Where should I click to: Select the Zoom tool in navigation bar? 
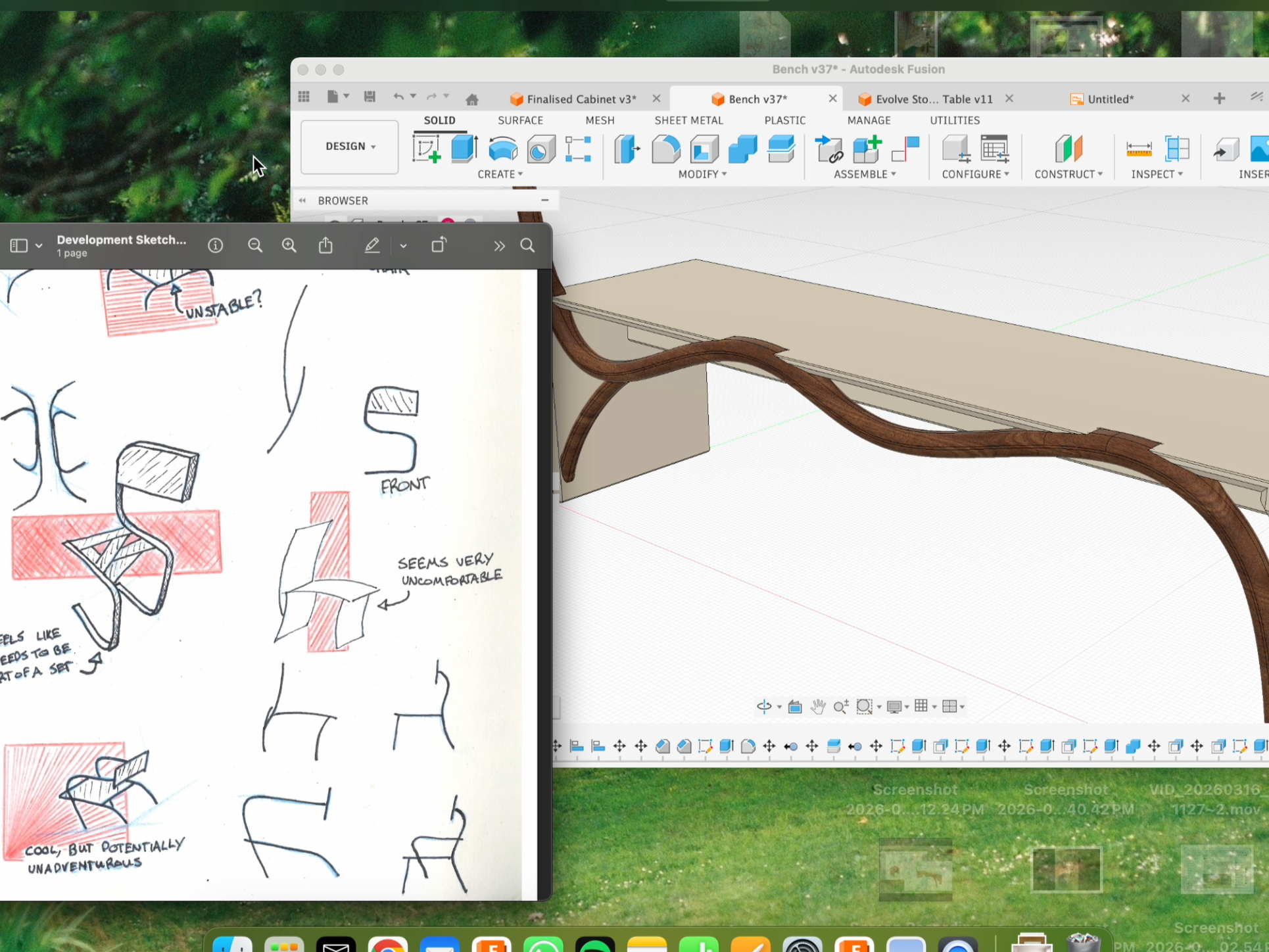[x=841, y=707]
